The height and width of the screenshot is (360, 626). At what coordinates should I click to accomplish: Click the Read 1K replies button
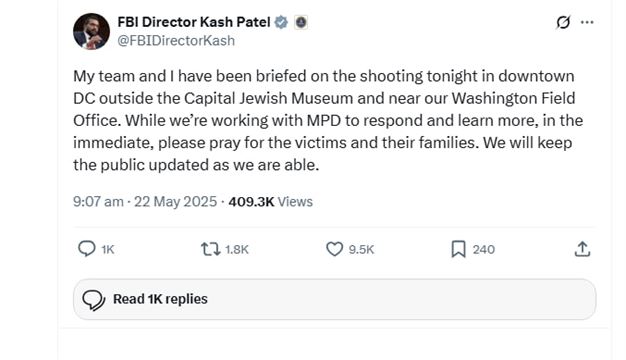click(x=335, y=299)
